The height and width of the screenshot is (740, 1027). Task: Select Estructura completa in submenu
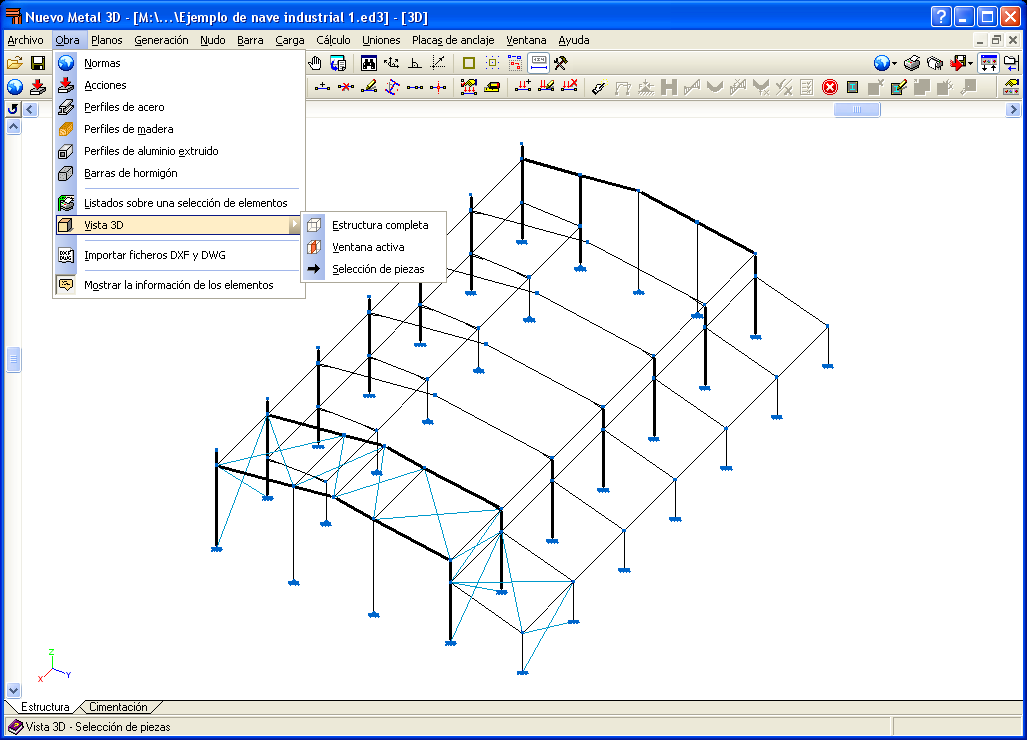pyautogui.click(x=380, y=225)
